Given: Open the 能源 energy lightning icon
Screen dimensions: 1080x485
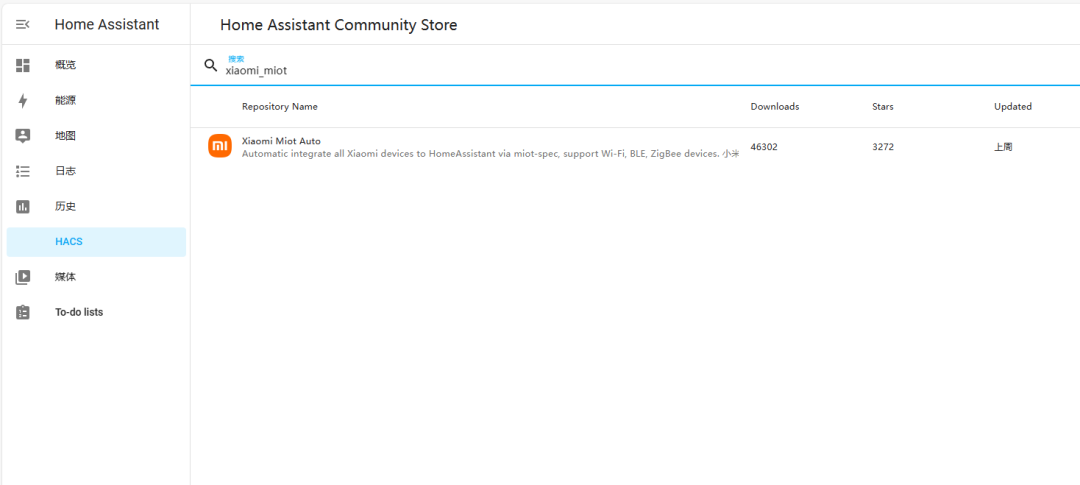Looking at the screenshot, I should point(23,101).
